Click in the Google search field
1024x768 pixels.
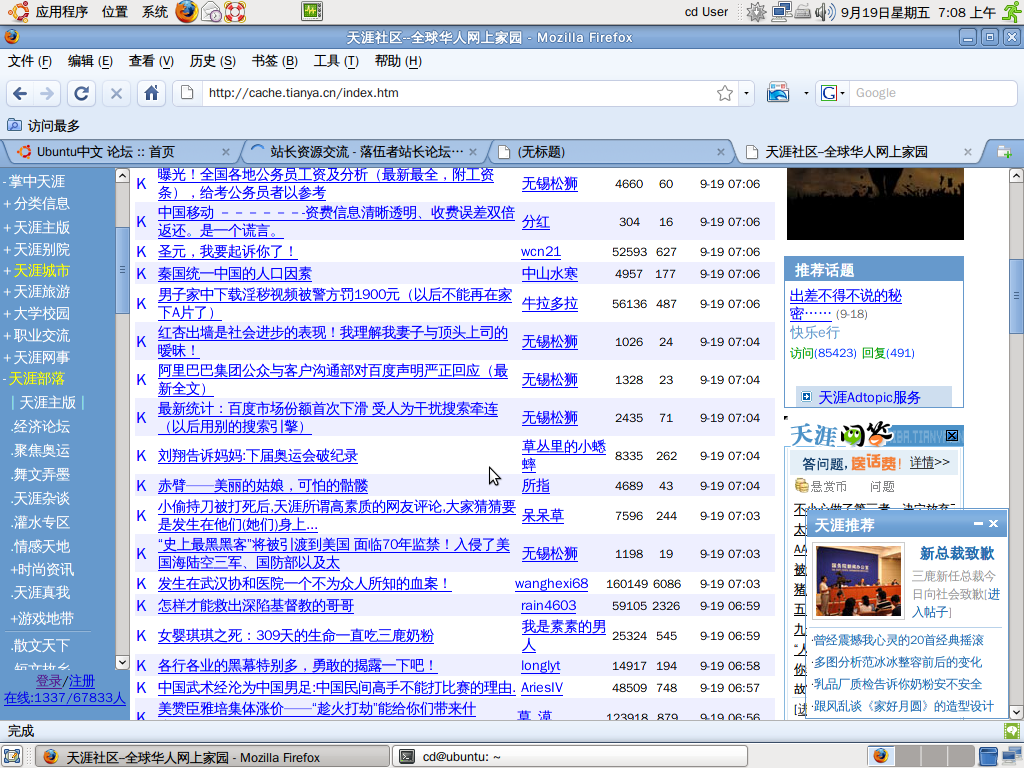click(x=933, y=93)
